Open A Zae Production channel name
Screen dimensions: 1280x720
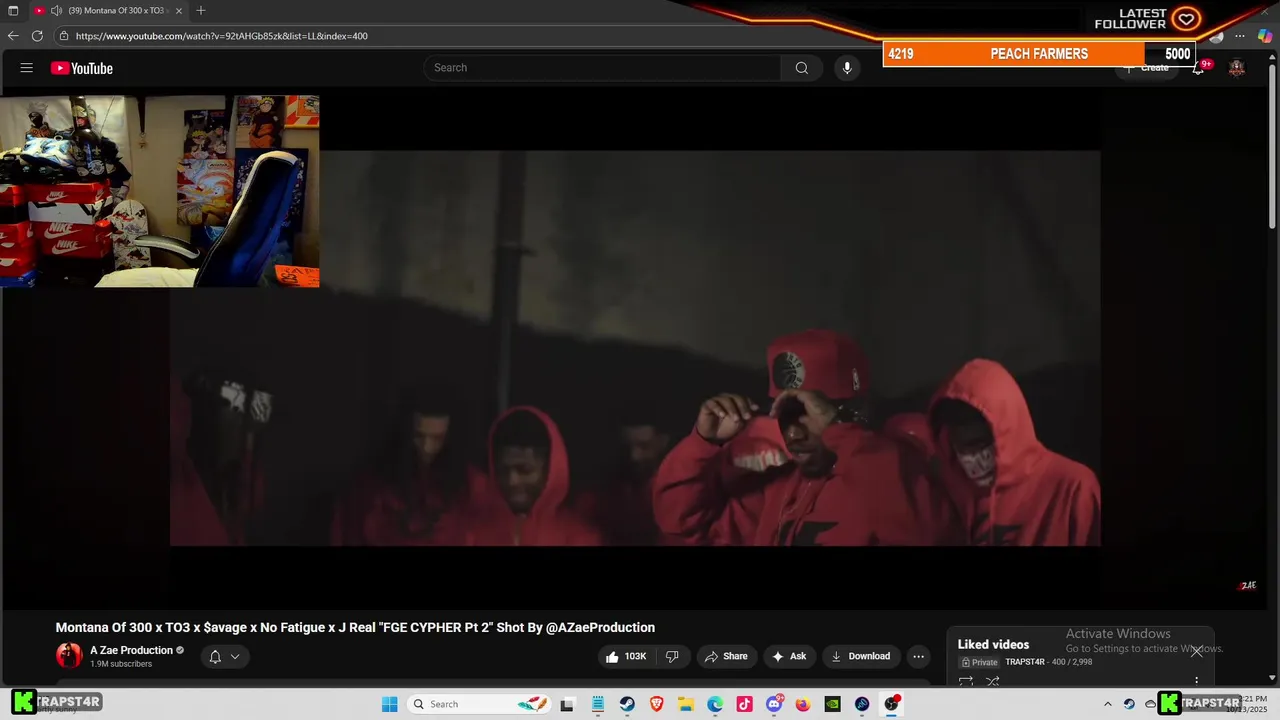[132, 650]
